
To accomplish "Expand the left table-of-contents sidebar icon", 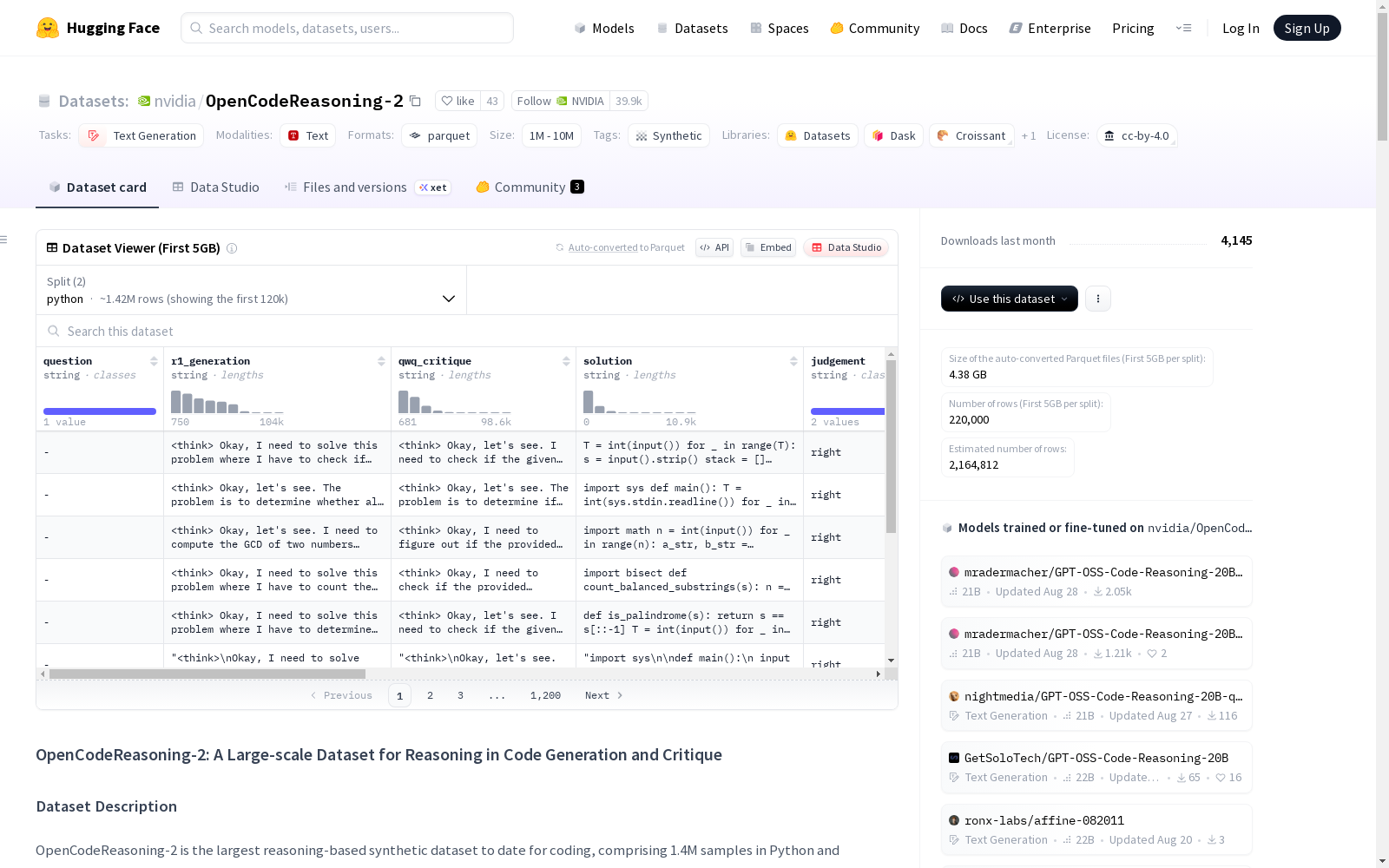I will pos(4,240).
